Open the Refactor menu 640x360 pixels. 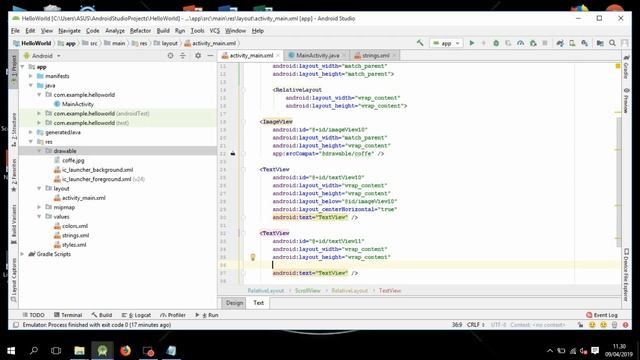[x=140, y=31]
